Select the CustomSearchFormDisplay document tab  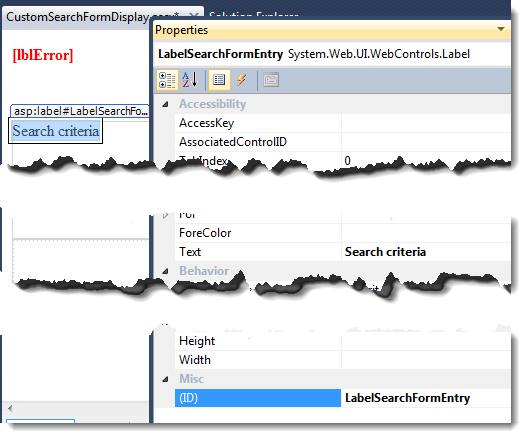[92, 16]
